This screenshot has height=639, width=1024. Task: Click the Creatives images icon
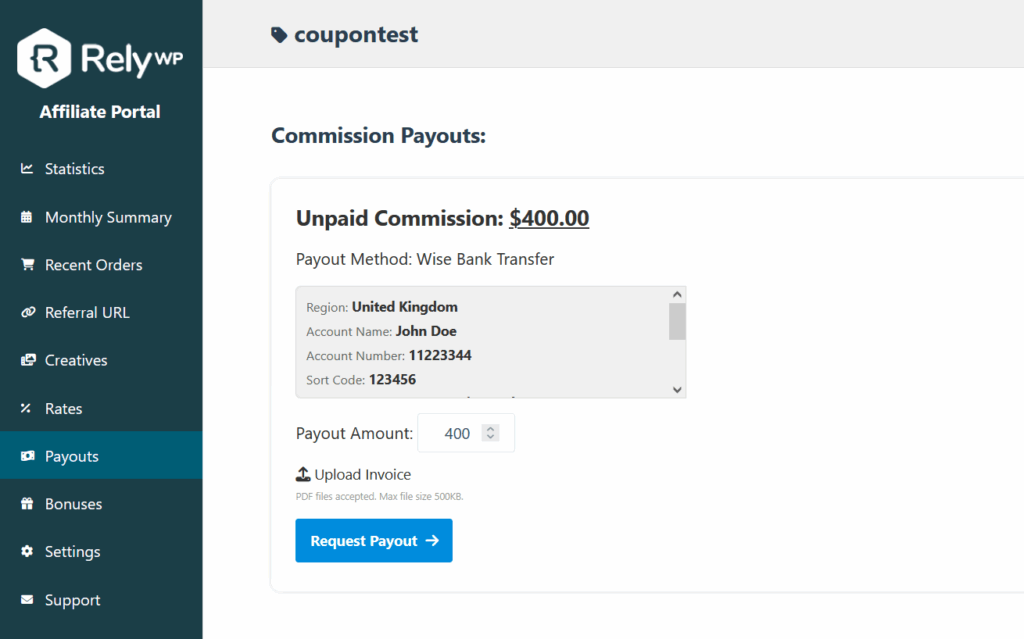point(28,360)
